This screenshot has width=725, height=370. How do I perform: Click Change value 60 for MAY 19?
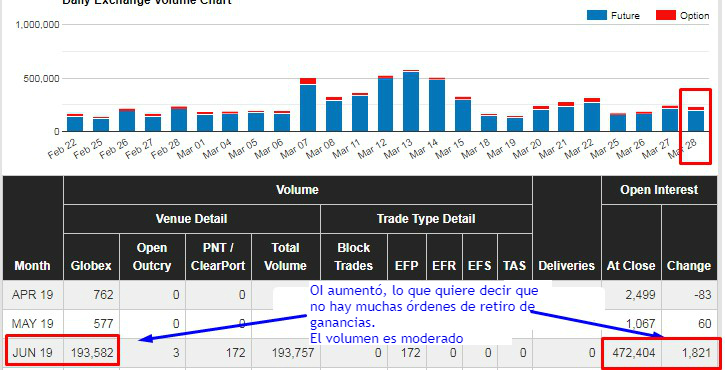[704, 324]
